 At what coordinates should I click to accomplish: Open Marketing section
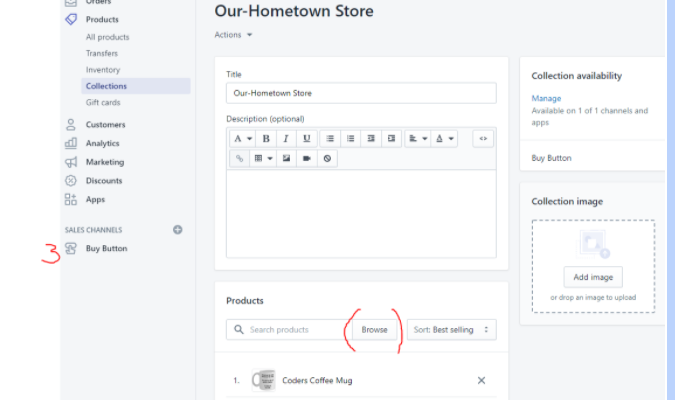(x=105, y=162)
